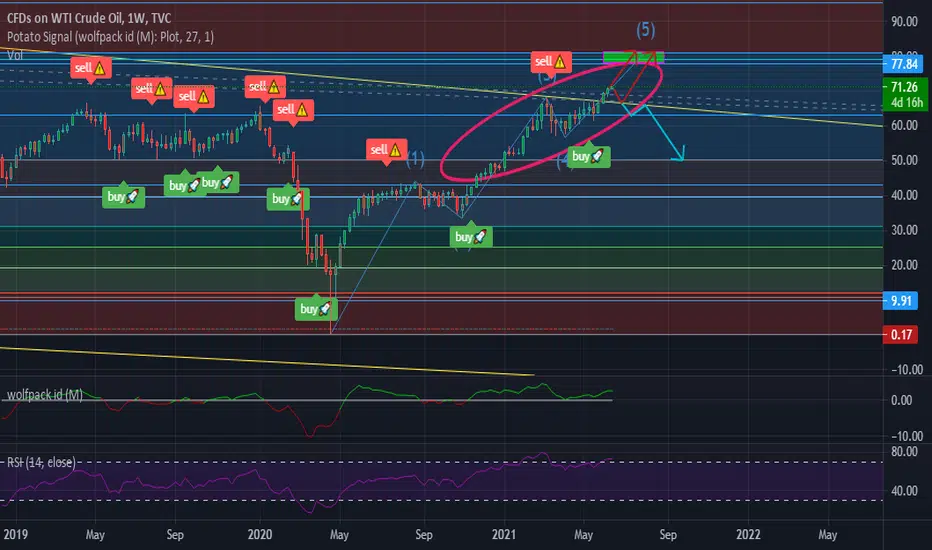
Task: Click the May label after 2022
Action: click(x=827, y=535)
